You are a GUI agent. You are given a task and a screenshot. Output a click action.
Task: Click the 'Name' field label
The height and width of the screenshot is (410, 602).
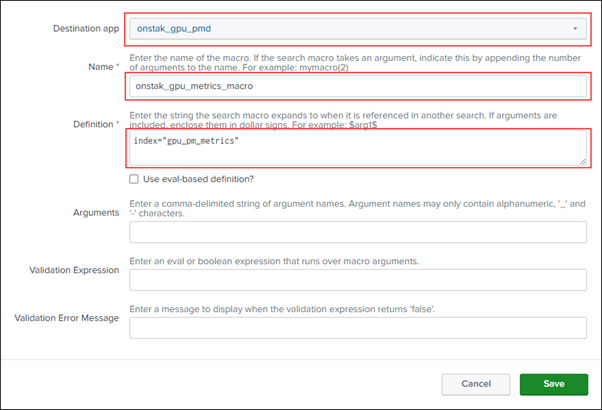click(x=102, y=65)
